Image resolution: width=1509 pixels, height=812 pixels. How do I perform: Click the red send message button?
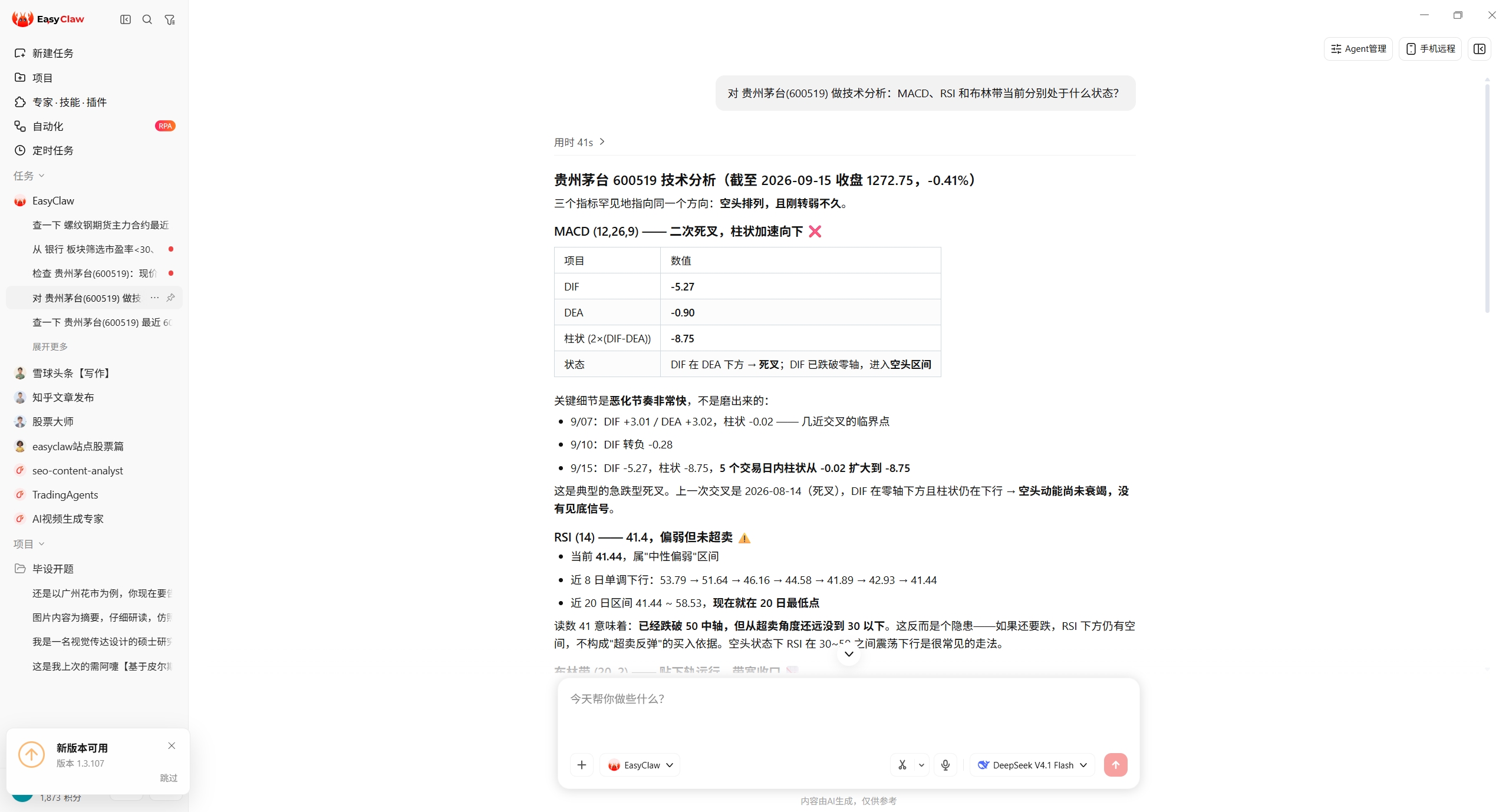[1115, 765]
